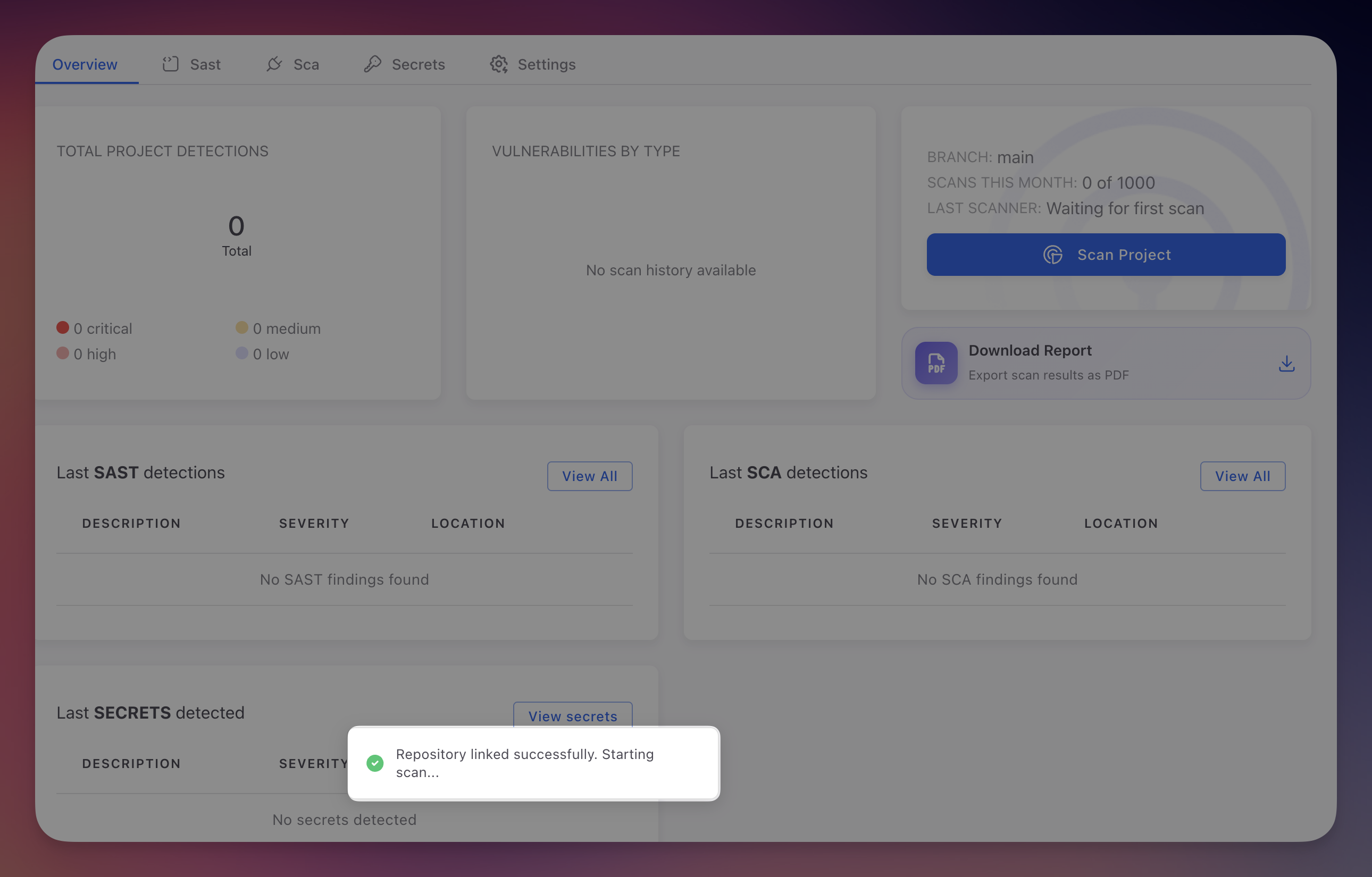
Task: Click the green checkmark in the success toast
Action: click(x=375, y=763)
